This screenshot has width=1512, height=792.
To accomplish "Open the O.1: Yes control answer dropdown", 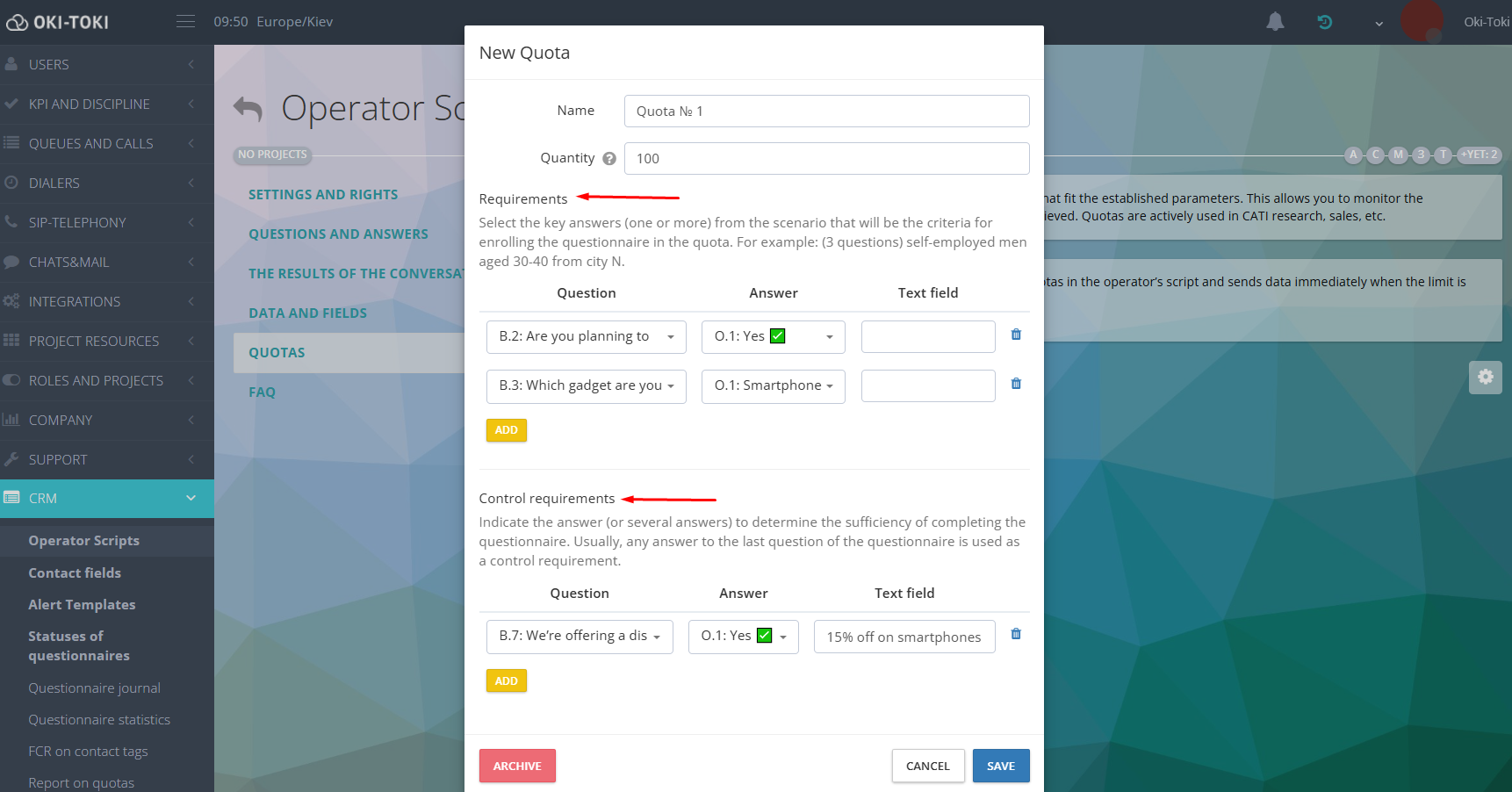I will [743, 637].
